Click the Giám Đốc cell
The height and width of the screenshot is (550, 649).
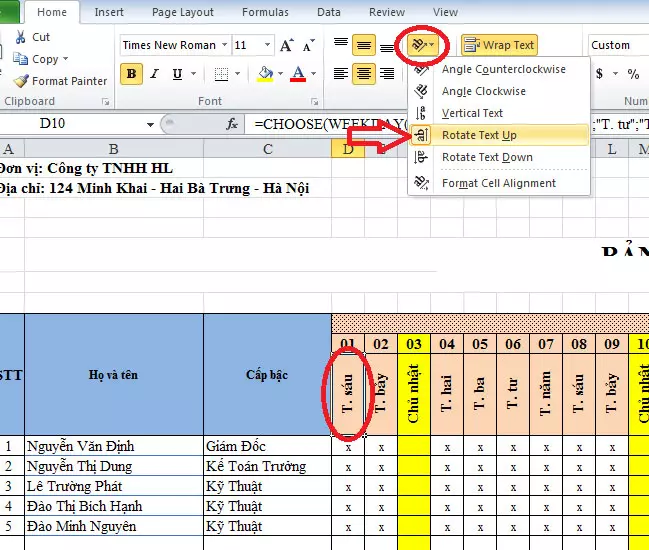click(267, 446)
